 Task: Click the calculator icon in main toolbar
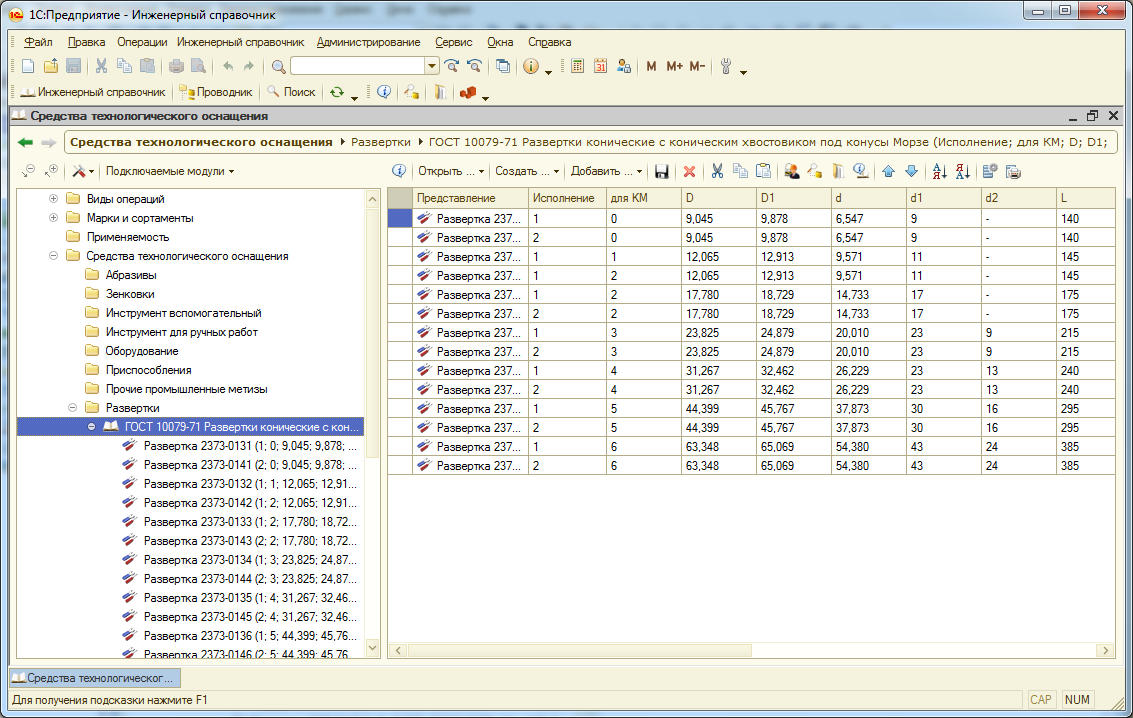pyautogui.click(x=578, y=66)
